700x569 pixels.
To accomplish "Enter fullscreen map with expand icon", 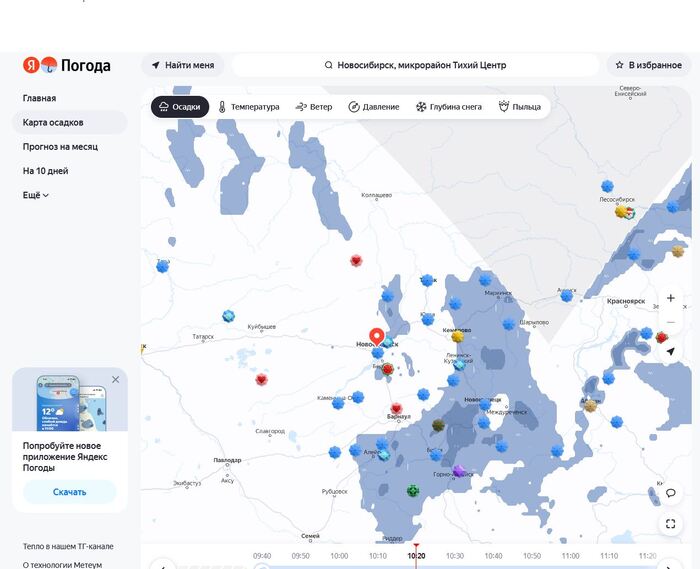I will pyautogui.click(x=671, y=523).
